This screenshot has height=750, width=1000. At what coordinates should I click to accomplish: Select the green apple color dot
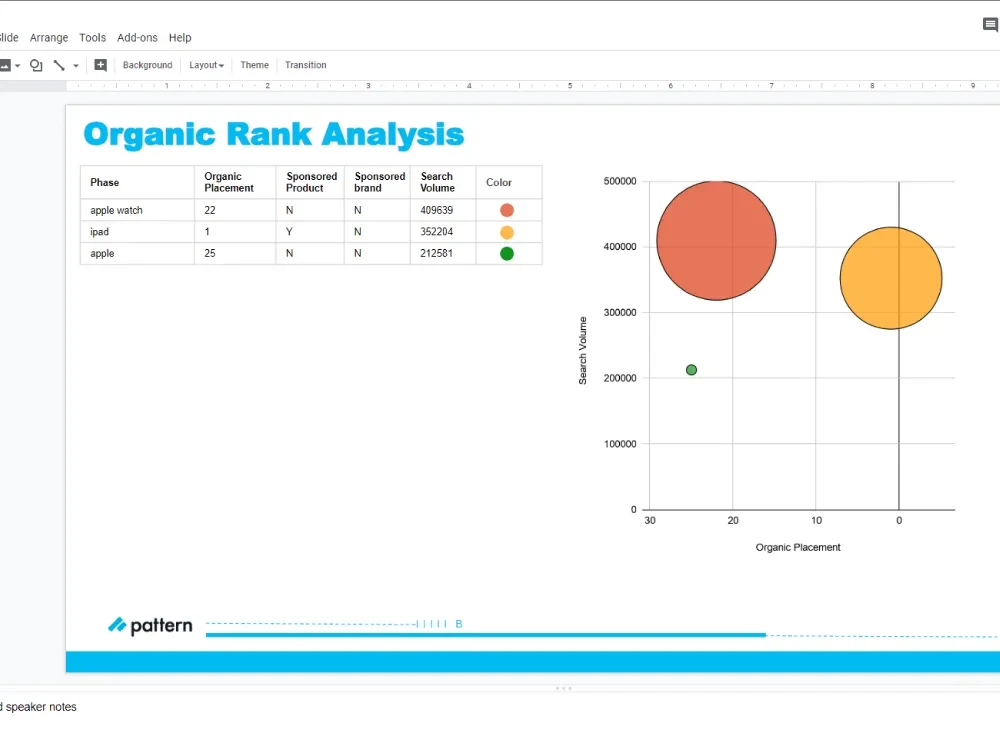pos(507,254)
